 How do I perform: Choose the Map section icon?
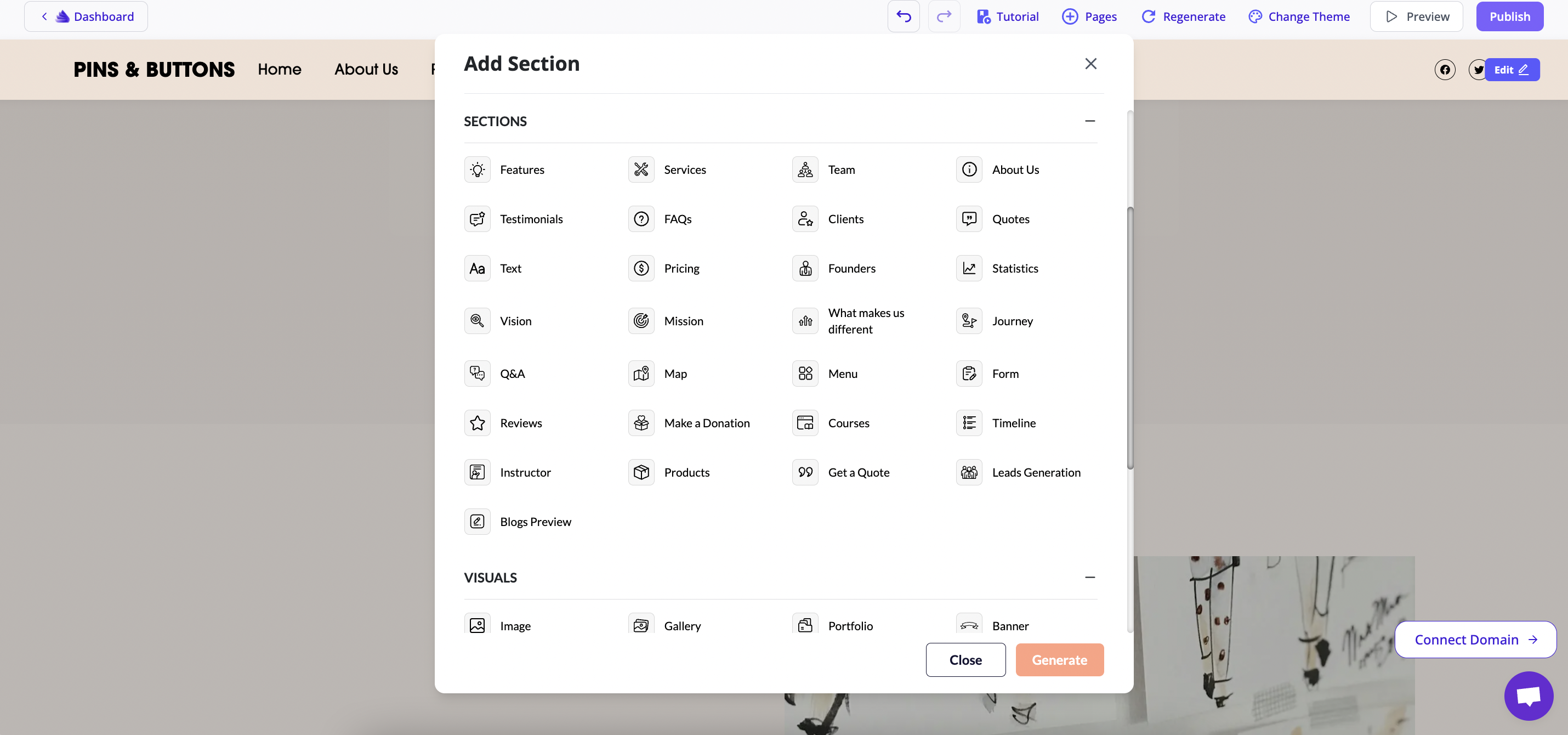(641, 374)
